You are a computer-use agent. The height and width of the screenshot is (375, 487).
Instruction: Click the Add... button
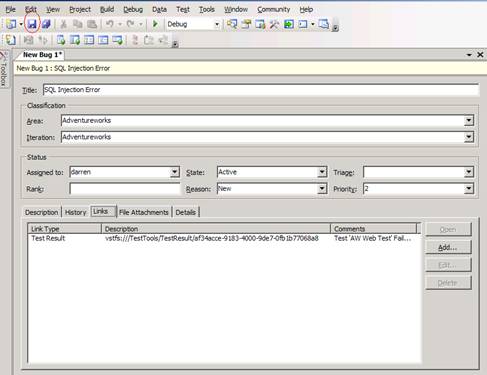pyautogui.click(x=448, y=247)
